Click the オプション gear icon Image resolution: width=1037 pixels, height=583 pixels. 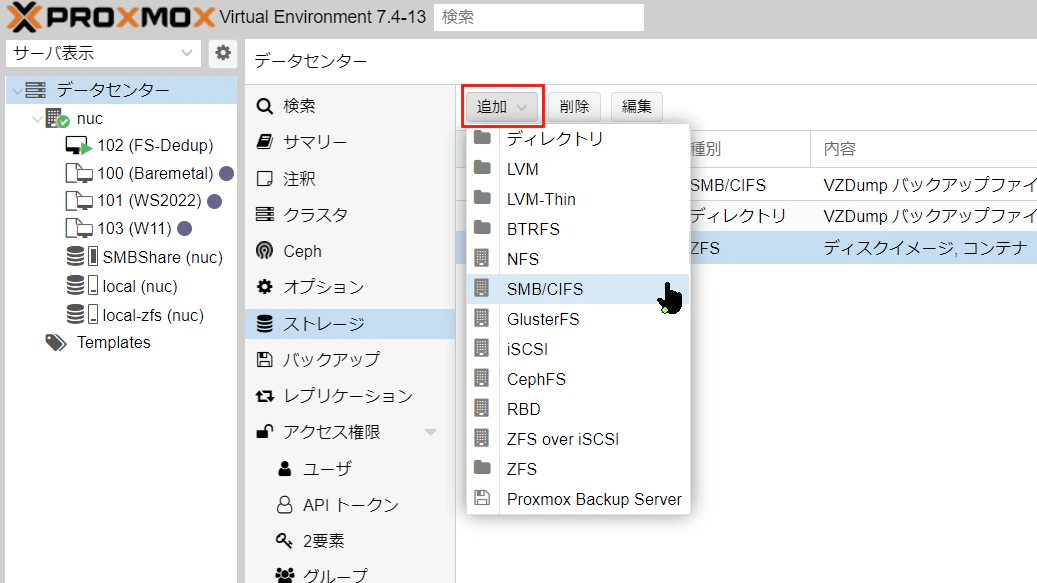click(265, 286)
